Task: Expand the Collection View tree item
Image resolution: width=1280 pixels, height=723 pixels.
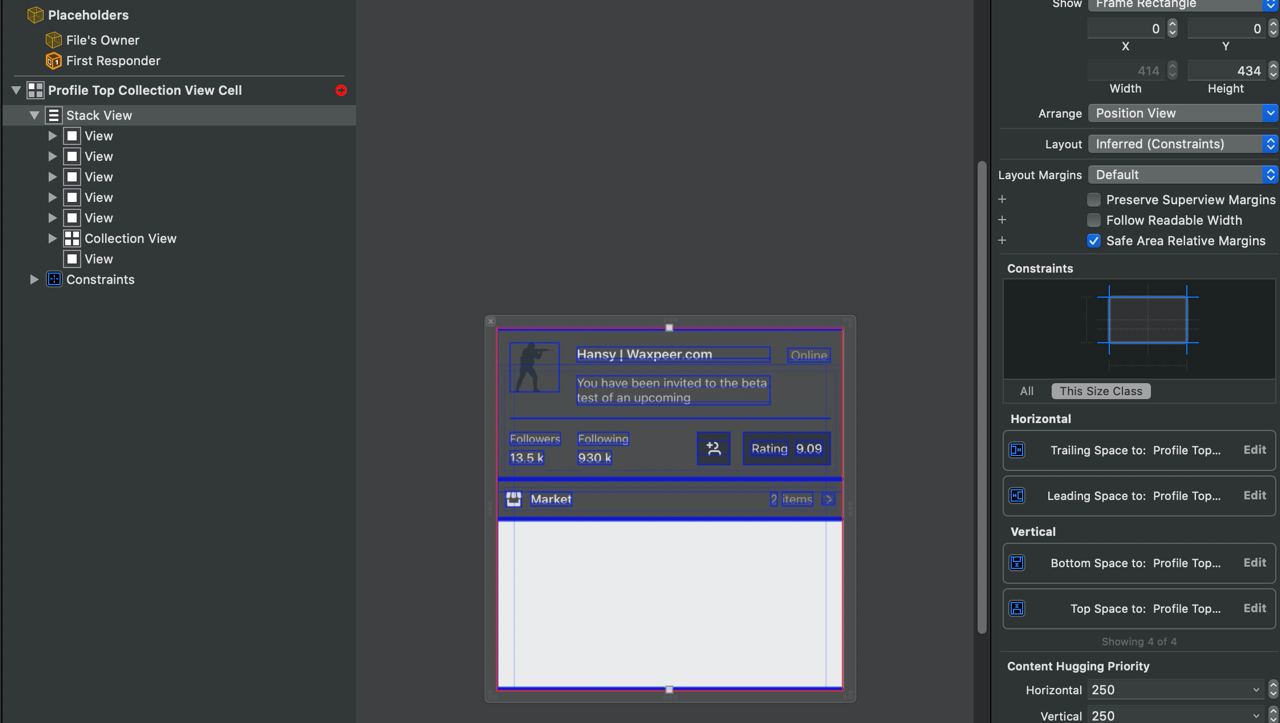Action: pyautogui.click(x=53, y=238)
